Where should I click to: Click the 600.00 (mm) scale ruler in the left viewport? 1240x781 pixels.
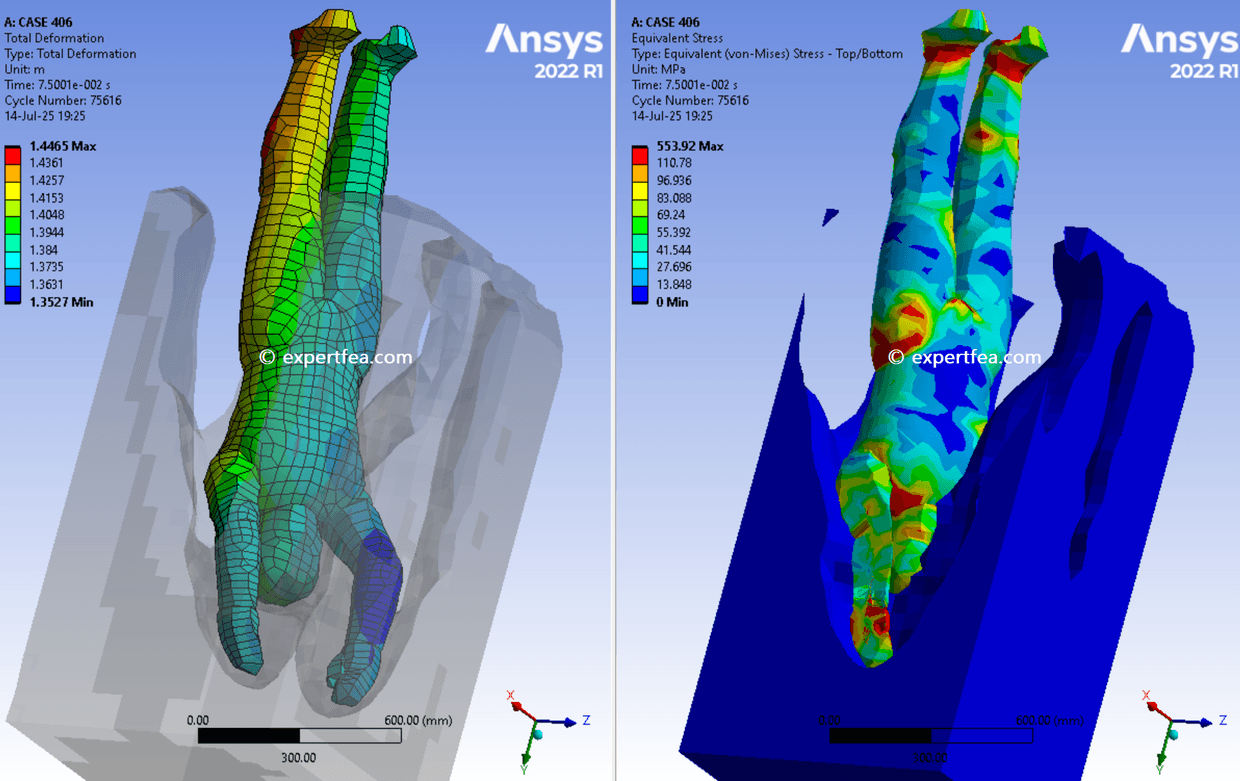(x=300, y=733)
